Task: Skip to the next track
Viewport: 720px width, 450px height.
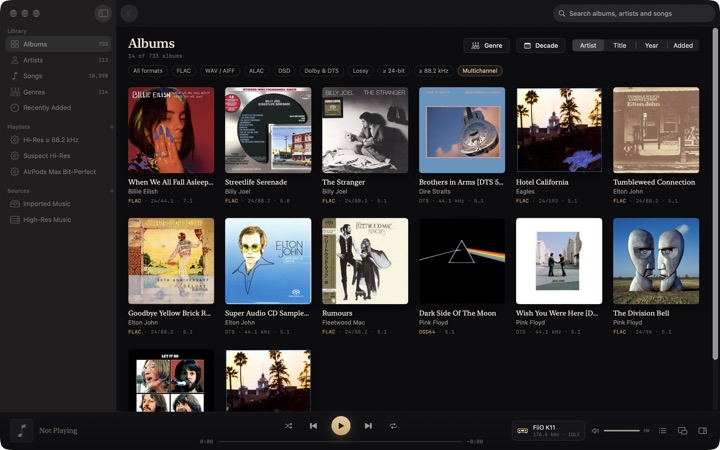Action: [368, 426]
